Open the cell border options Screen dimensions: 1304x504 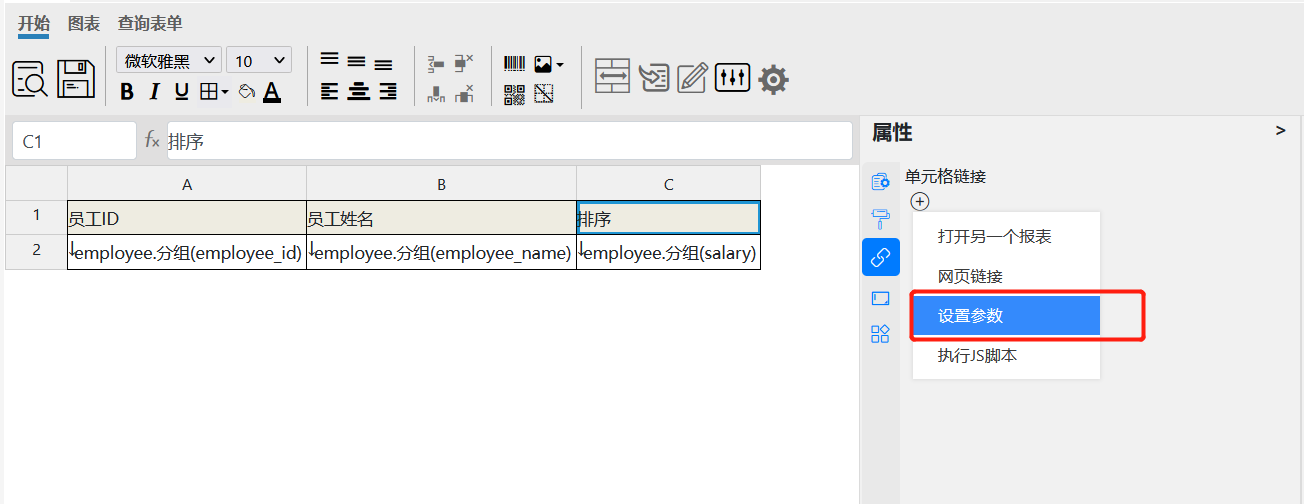click(213, 92)
